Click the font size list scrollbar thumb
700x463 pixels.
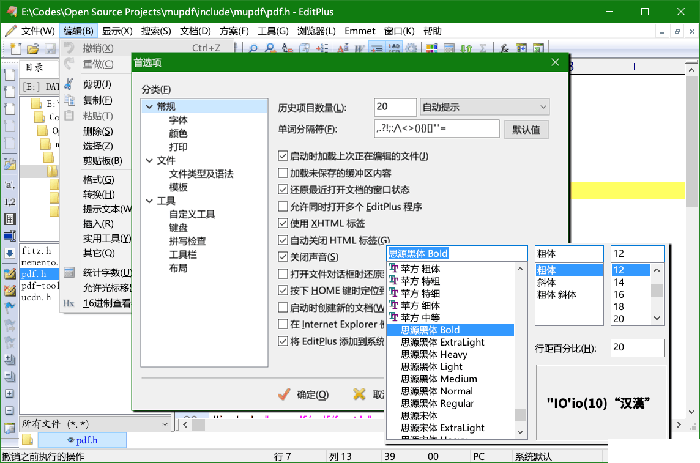[656, 290]
